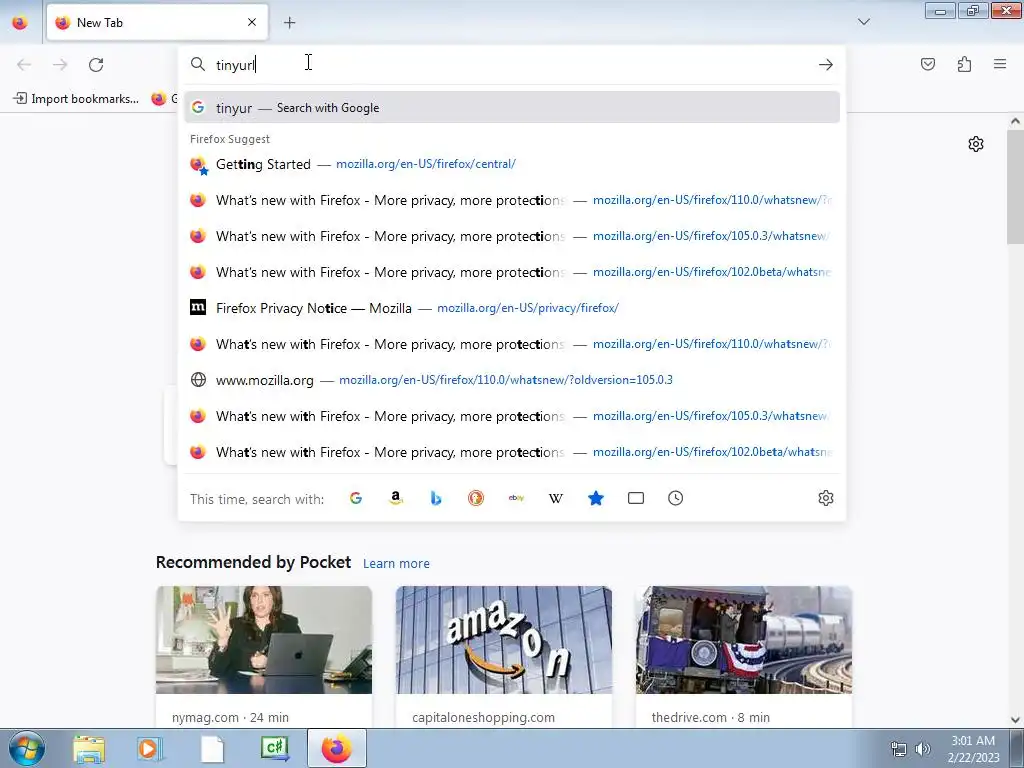This screenshot has width=1024, height=768.
Task: Click page scrollbar up arrow
Action: point(1015,121)
